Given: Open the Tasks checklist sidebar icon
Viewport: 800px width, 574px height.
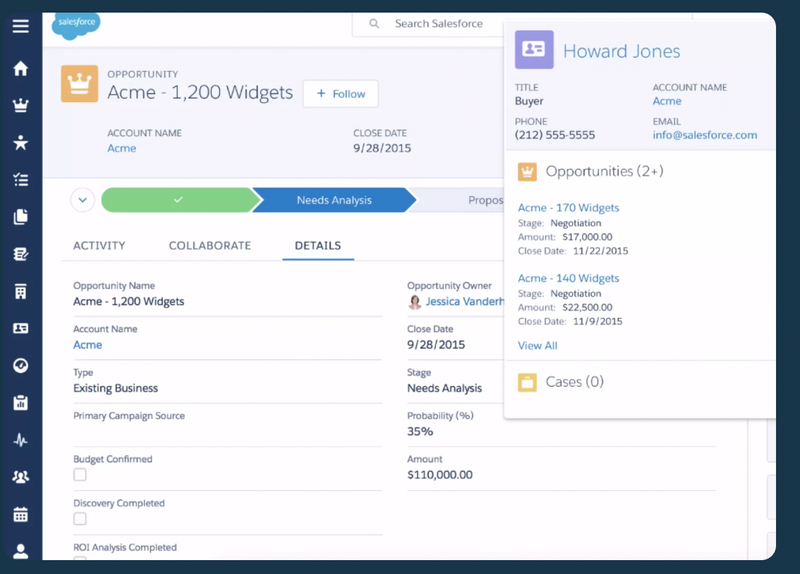Looking at the screenshot, I should 20,180.
